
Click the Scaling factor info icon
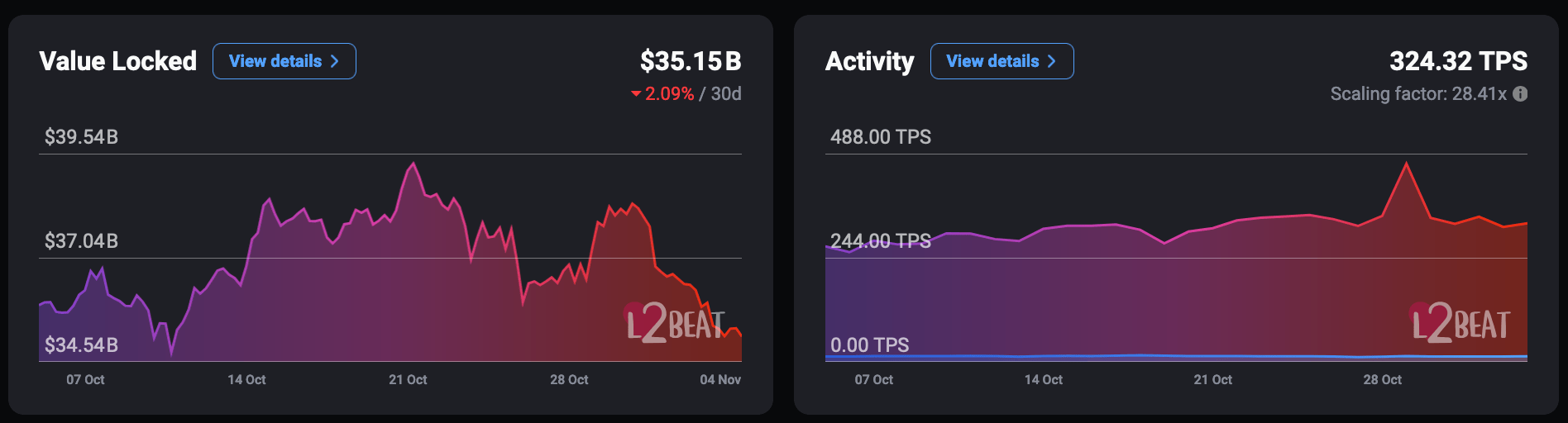pos(1520,94)
